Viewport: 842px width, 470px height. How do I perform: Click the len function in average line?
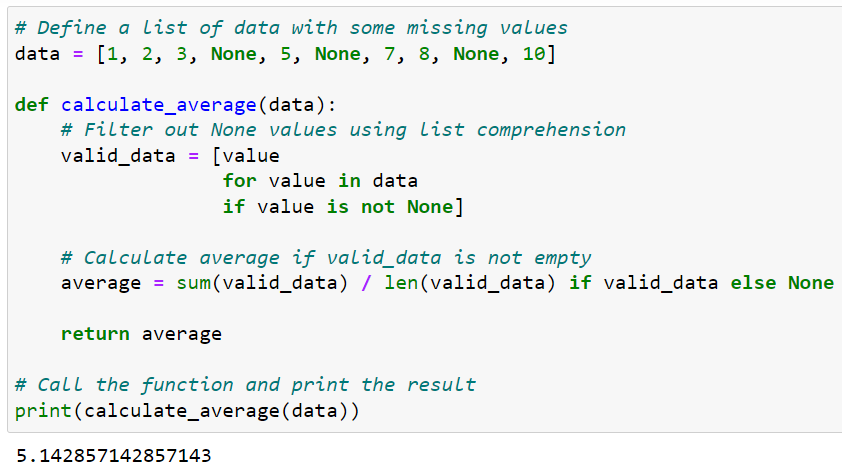coord(401,283)
